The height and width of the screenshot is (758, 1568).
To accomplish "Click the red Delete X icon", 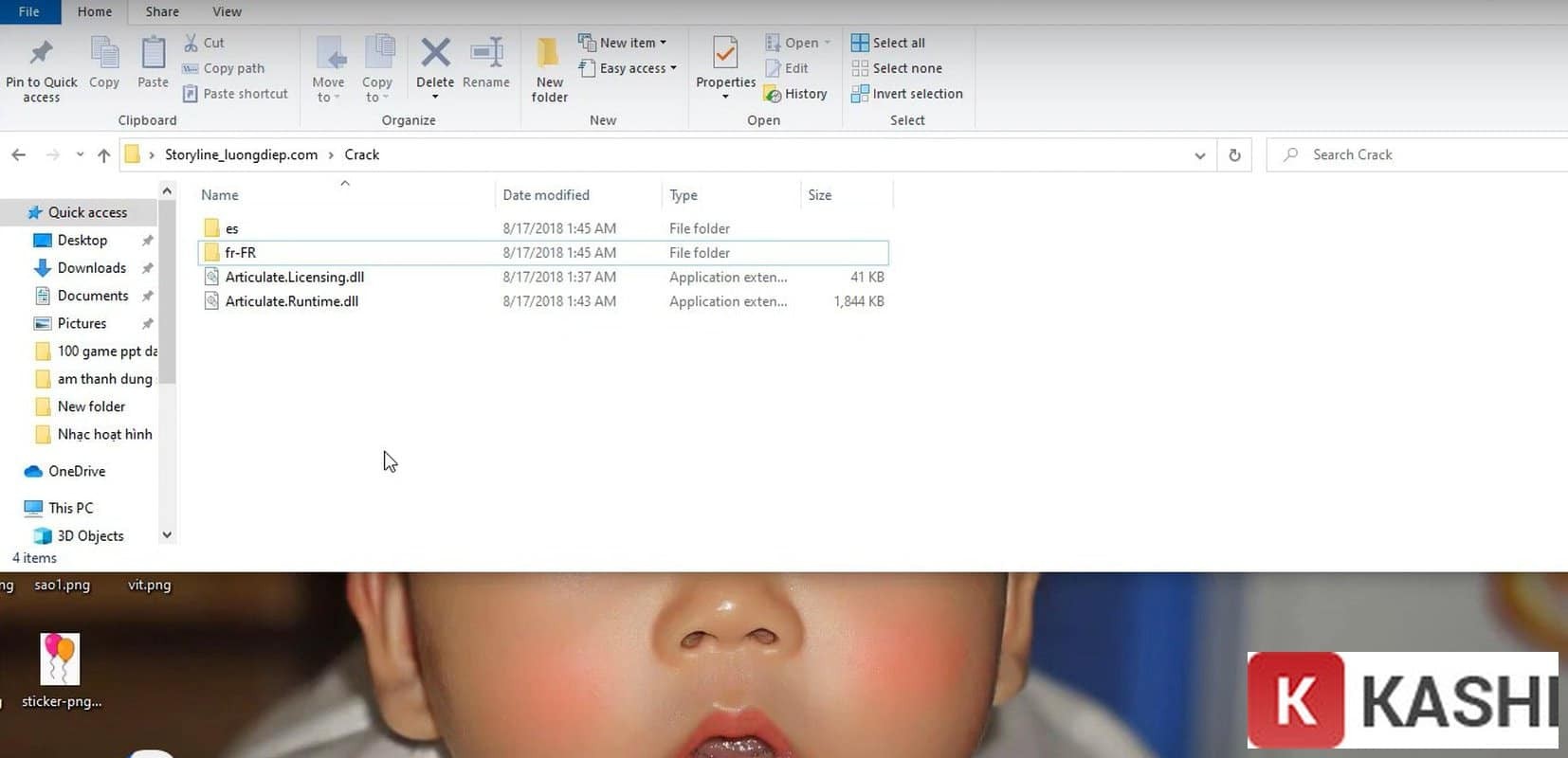I will pyautogui.click(x=435, y=53).
